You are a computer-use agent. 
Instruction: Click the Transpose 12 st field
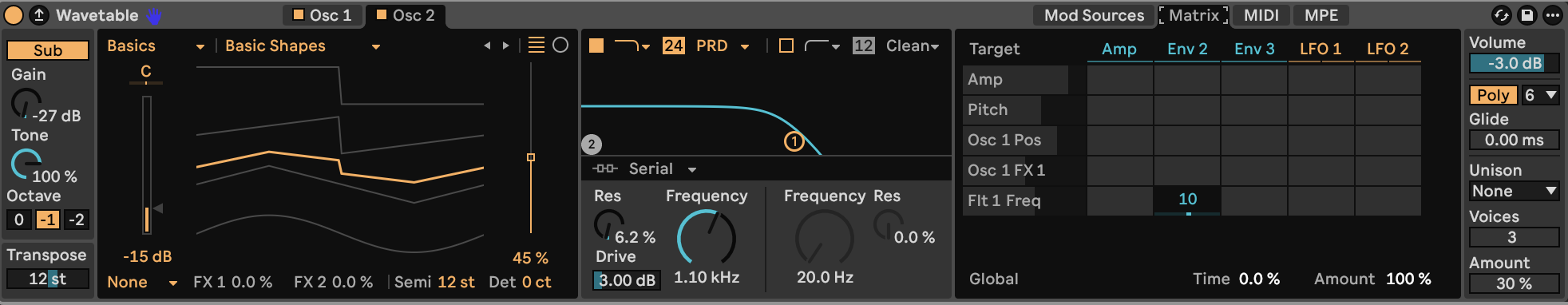(48, 279)
